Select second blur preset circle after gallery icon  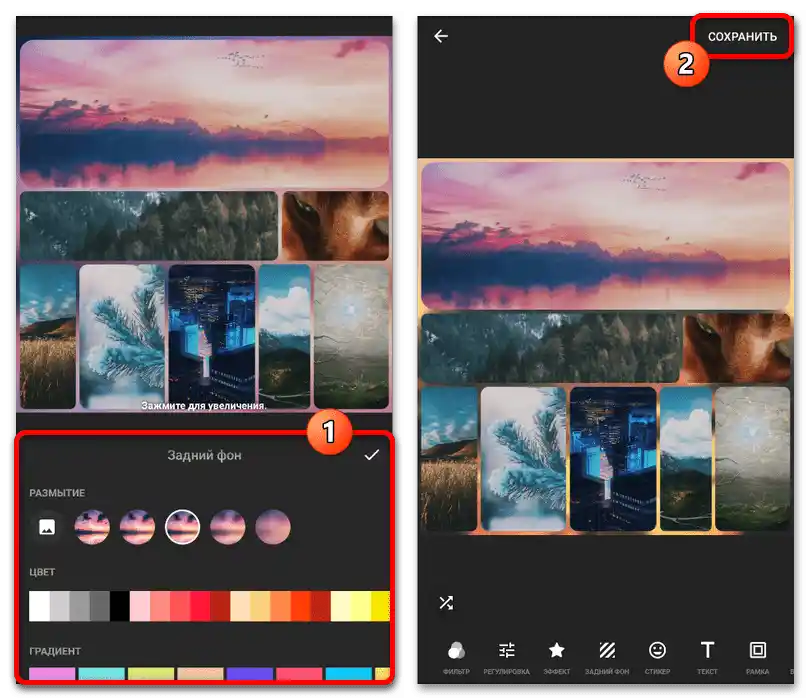click(137, 527)
